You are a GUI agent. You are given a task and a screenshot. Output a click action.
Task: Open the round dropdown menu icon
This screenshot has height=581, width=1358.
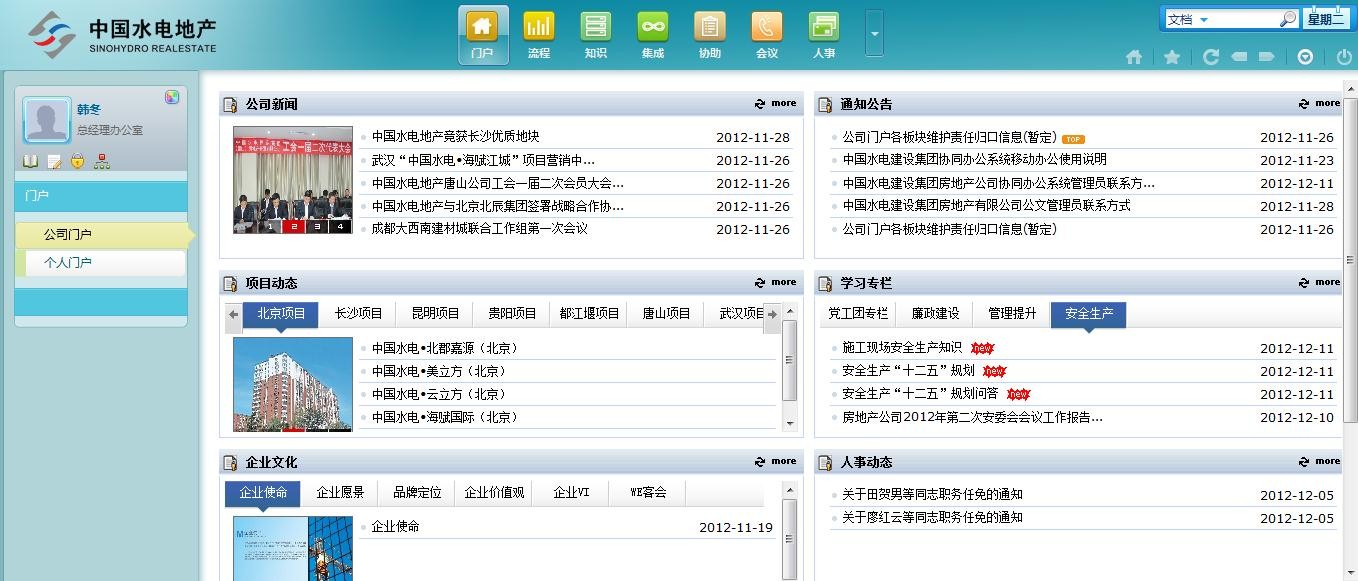[x=1305, y=57]
